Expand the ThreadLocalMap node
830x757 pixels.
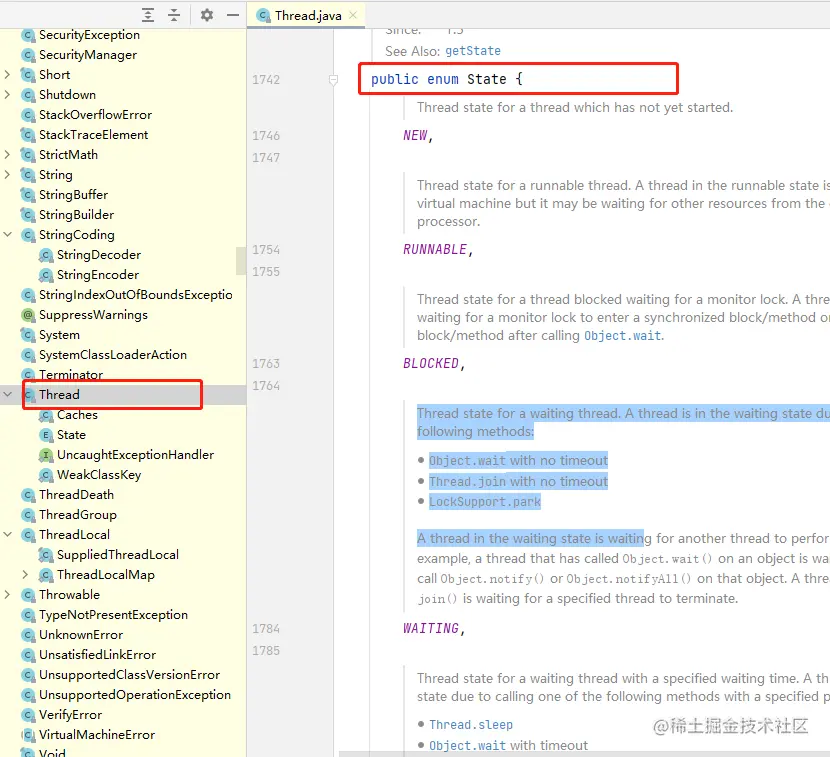point(25,575)
